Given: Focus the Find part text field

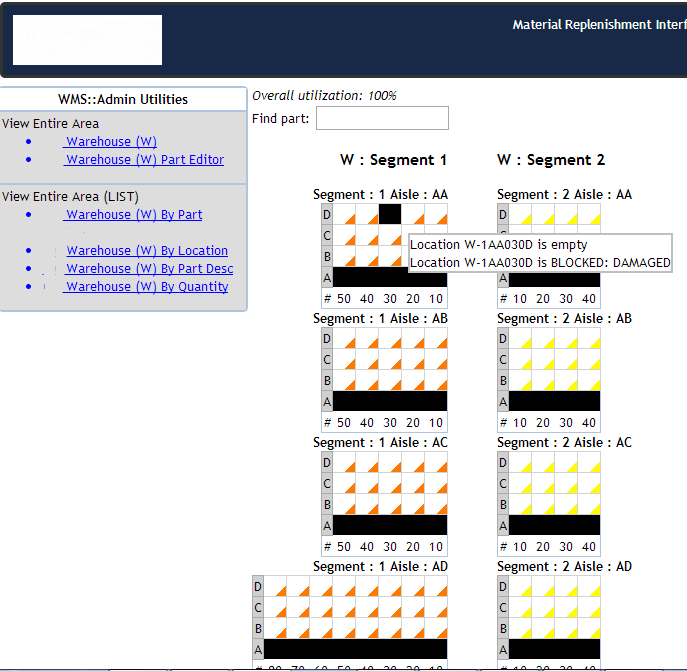Looking at the screenshot, I should pyautogui.click(x=382, y=119).
